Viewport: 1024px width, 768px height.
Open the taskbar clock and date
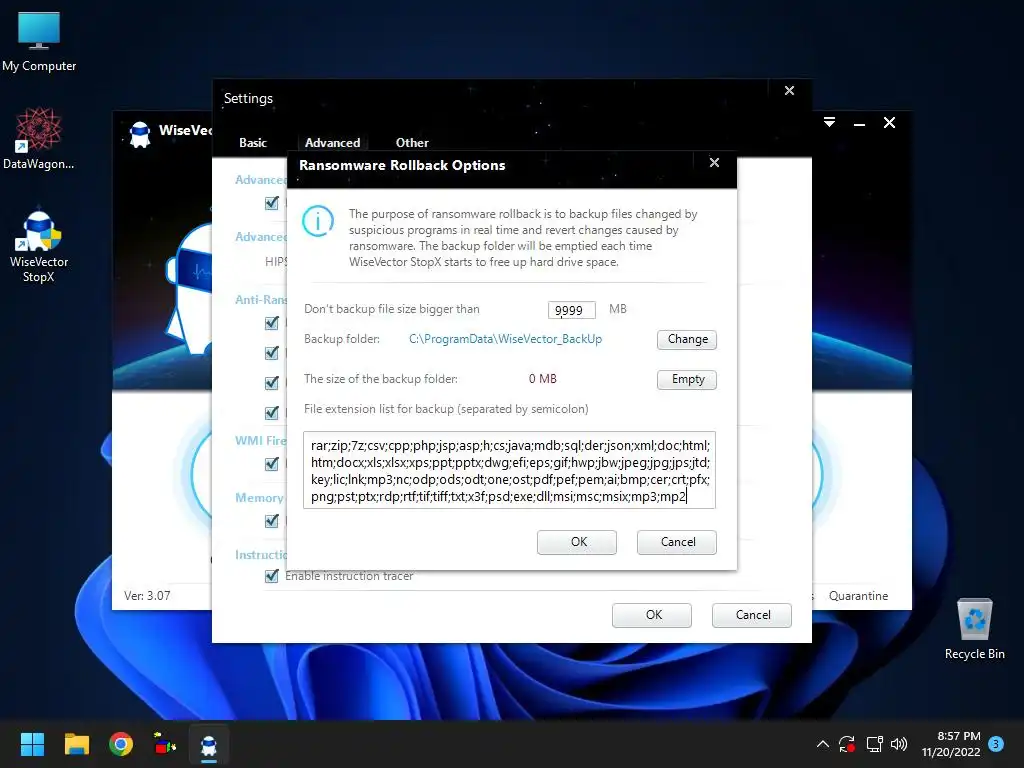point(951,744)
